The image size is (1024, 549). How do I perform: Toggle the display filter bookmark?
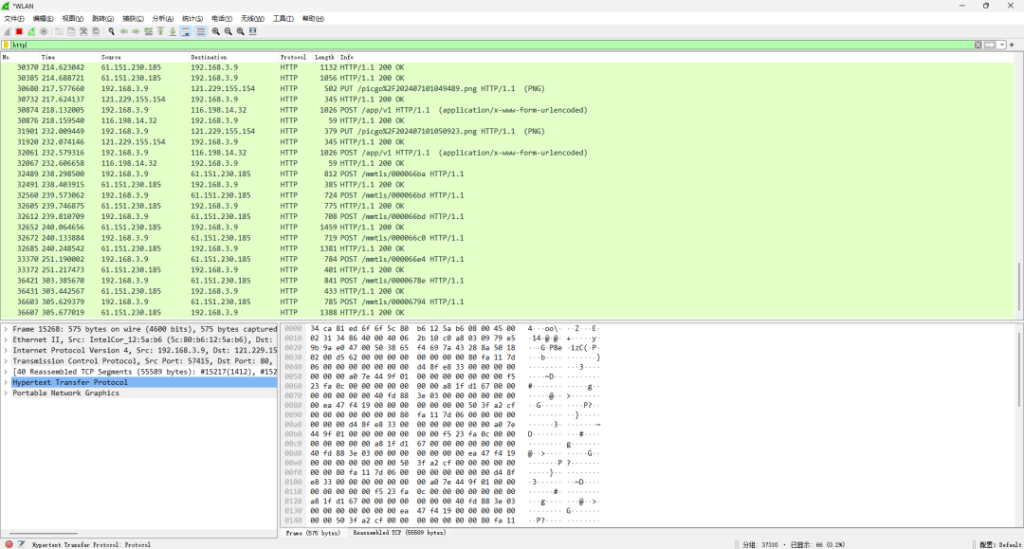point(6,45)
